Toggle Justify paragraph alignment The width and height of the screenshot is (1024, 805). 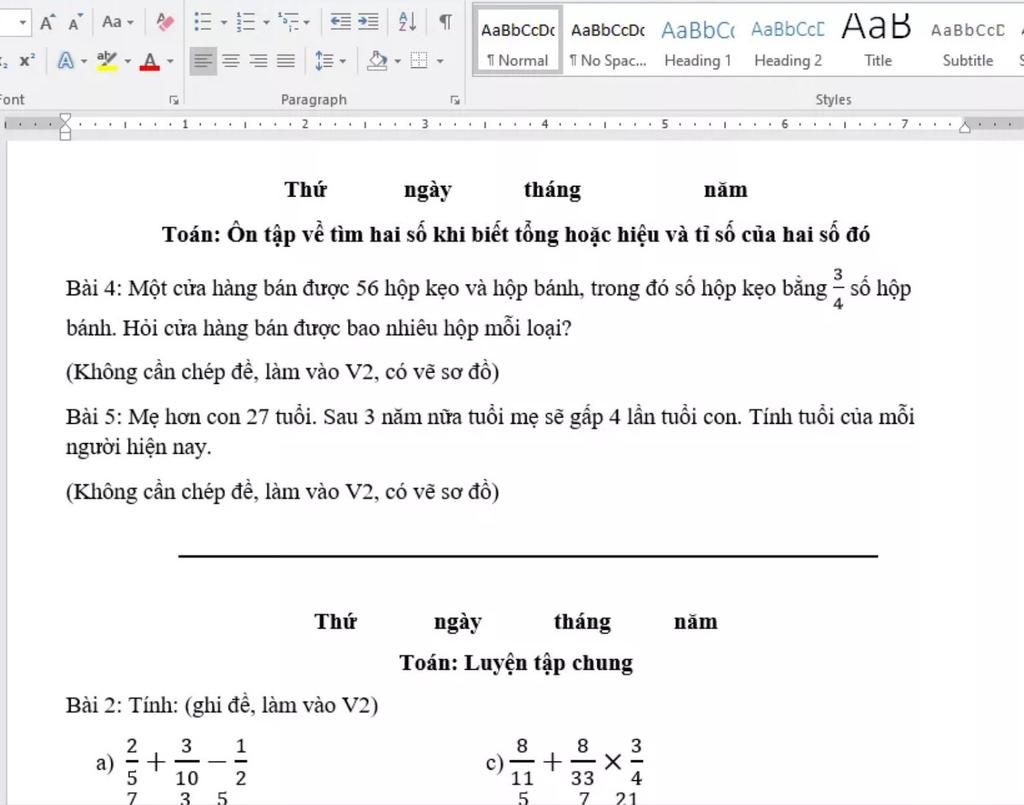tap(286, 61)
